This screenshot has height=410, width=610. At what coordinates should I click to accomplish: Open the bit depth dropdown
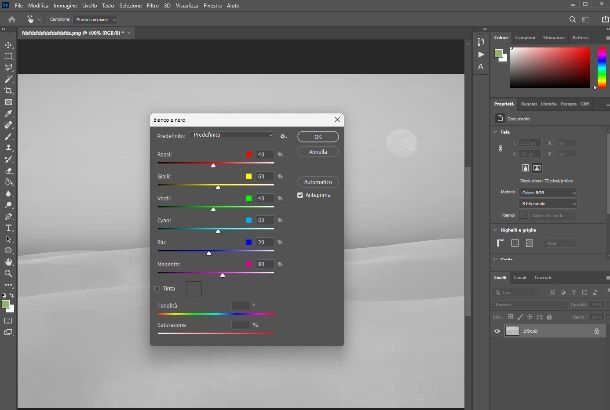pos(548,203)
